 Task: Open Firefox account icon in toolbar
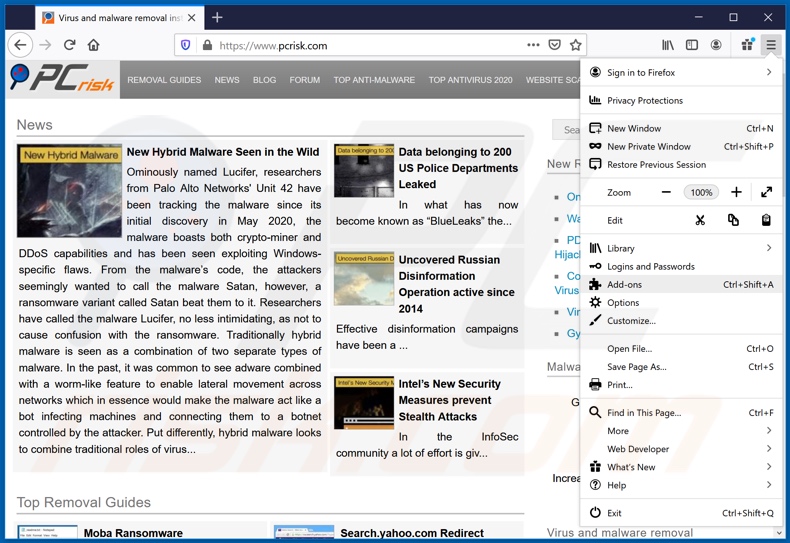point(716,45)
